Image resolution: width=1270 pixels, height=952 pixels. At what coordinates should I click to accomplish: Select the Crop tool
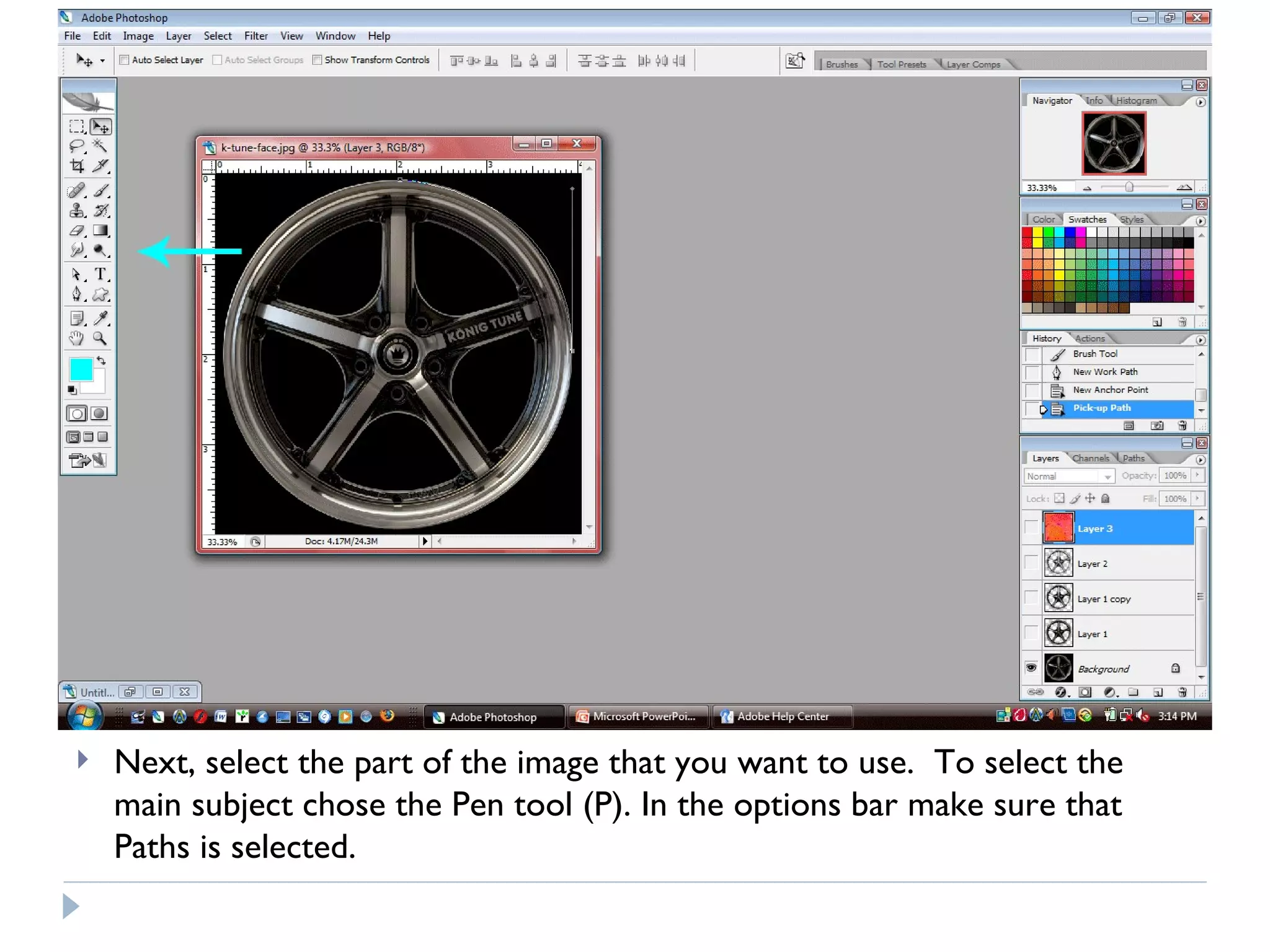coord(77,166)
